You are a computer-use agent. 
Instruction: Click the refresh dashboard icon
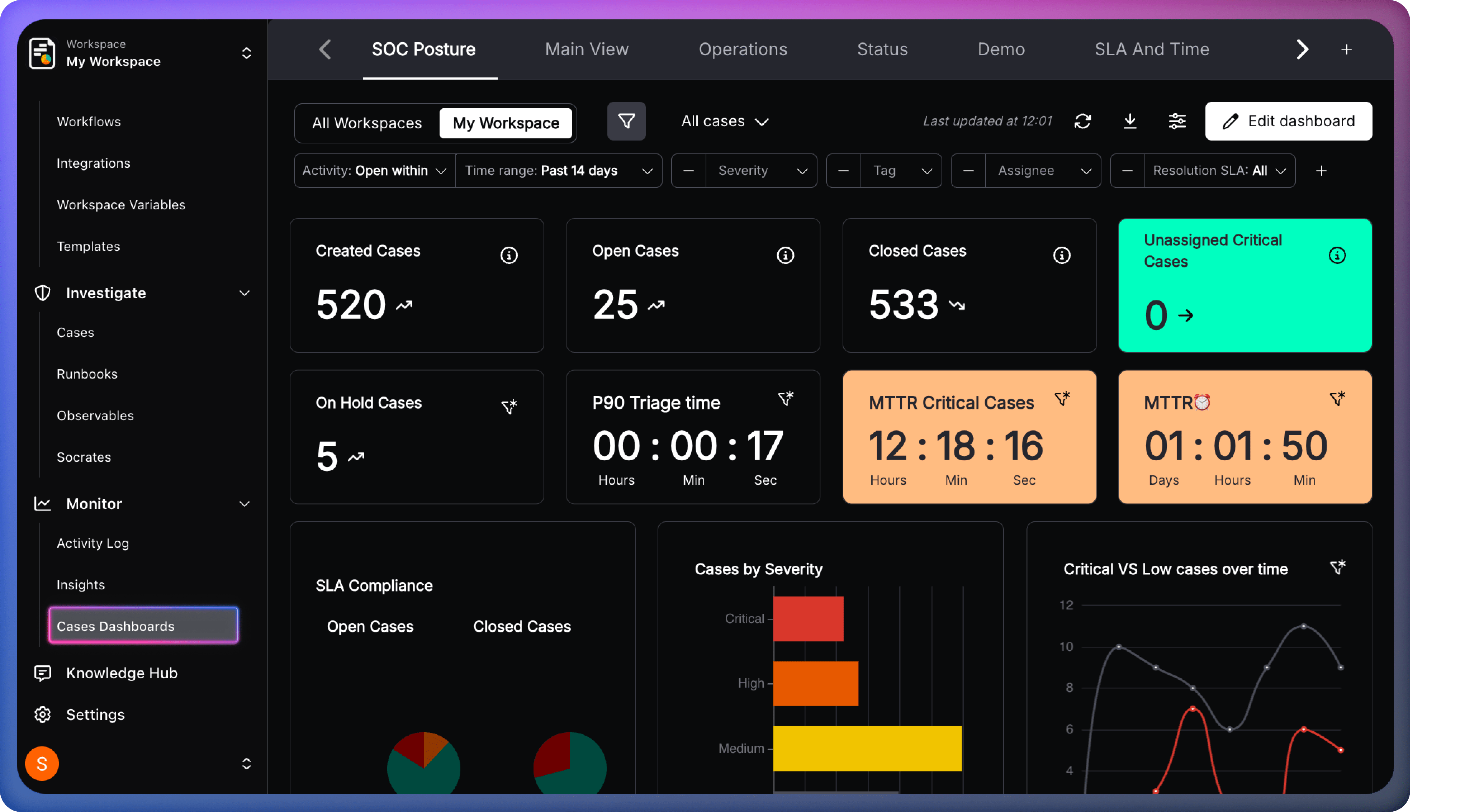1082,121
